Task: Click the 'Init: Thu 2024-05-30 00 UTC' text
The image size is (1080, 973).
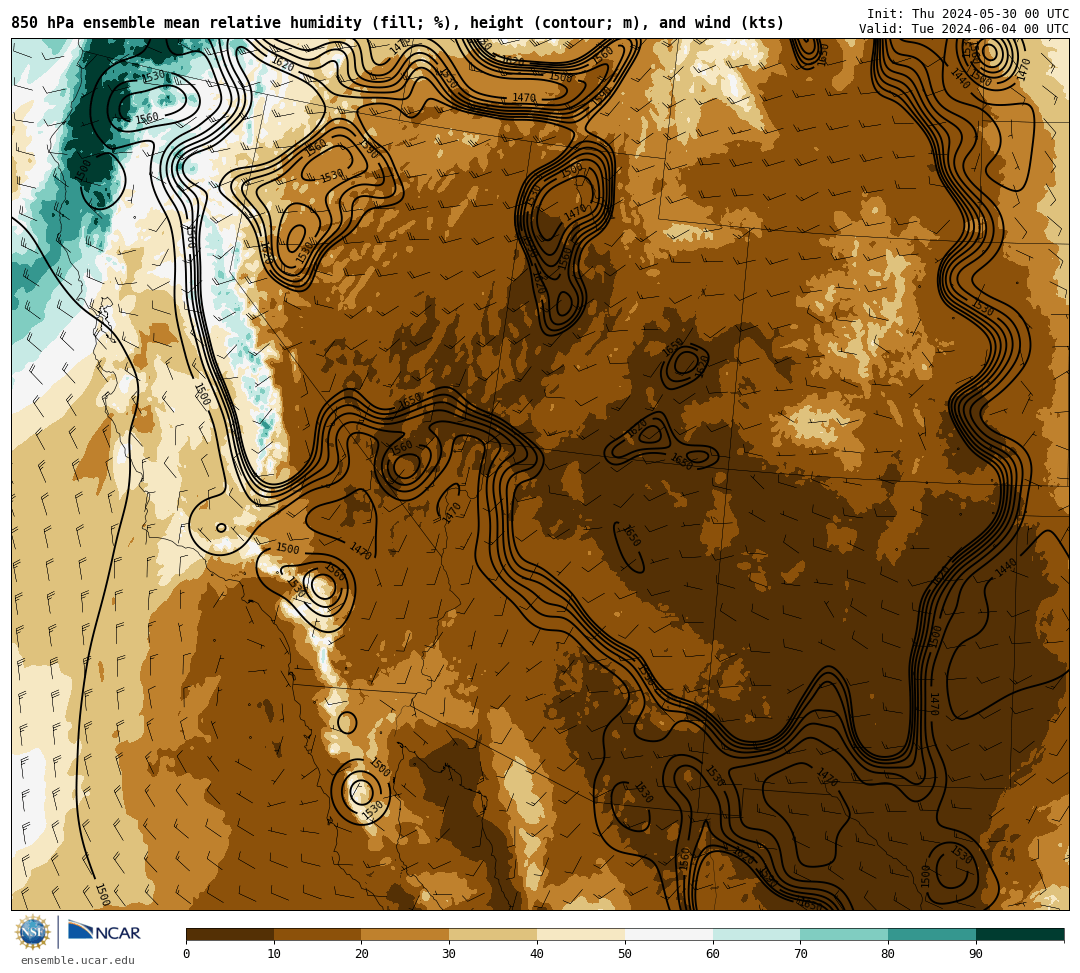Action: pos(968,14)
